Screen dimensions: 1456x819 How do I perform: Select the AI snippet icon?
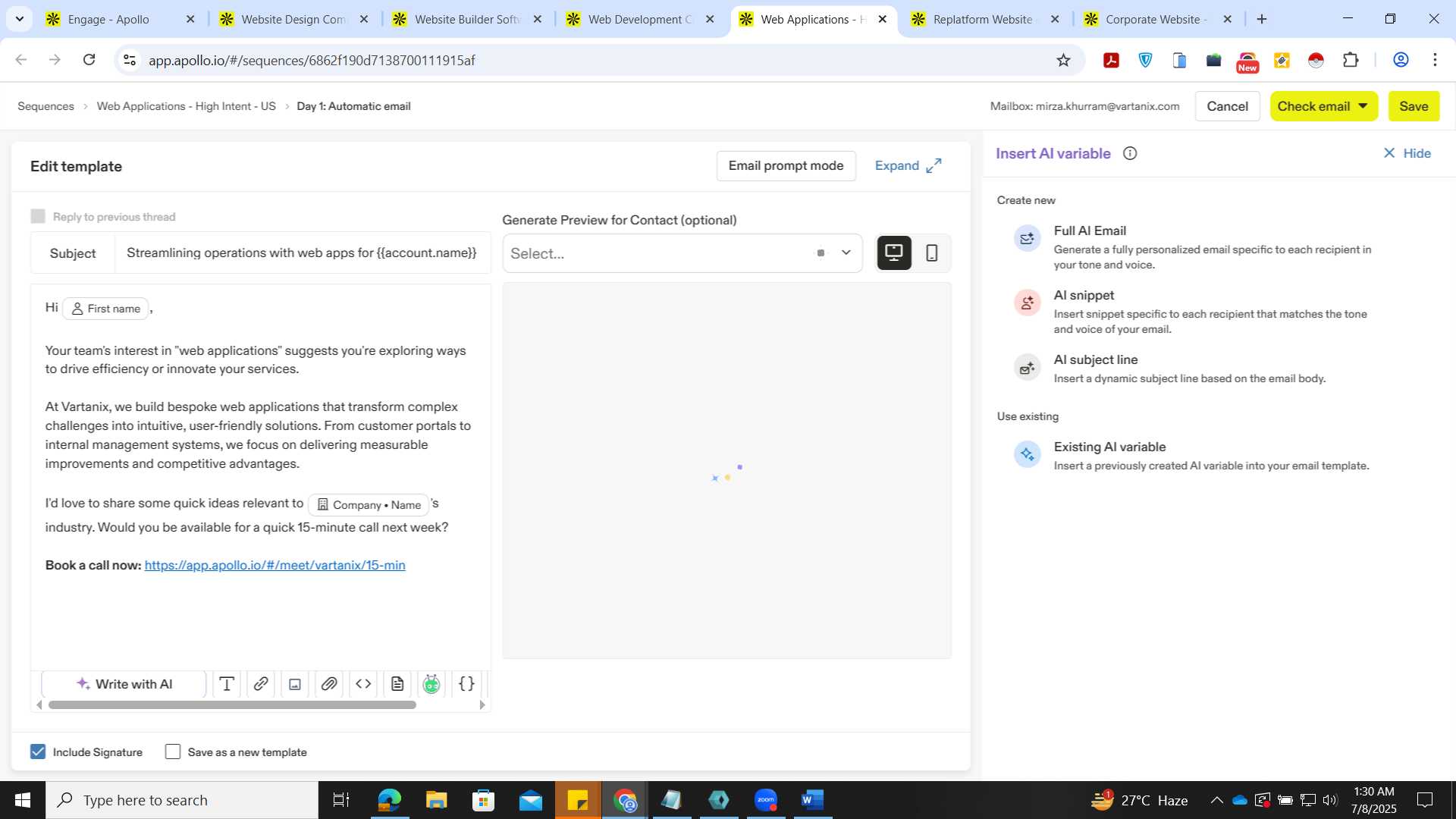pyautogui.click(x=1028, y=303)
